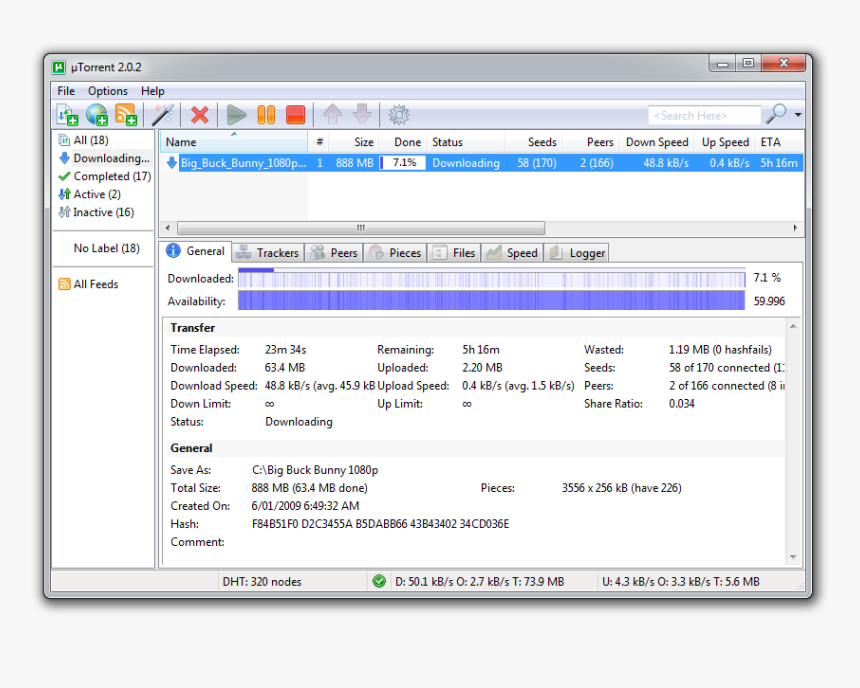860x688 pixels.
Task: Click DHT: 320 nodes in status bar
Action: tap(262, 582)
